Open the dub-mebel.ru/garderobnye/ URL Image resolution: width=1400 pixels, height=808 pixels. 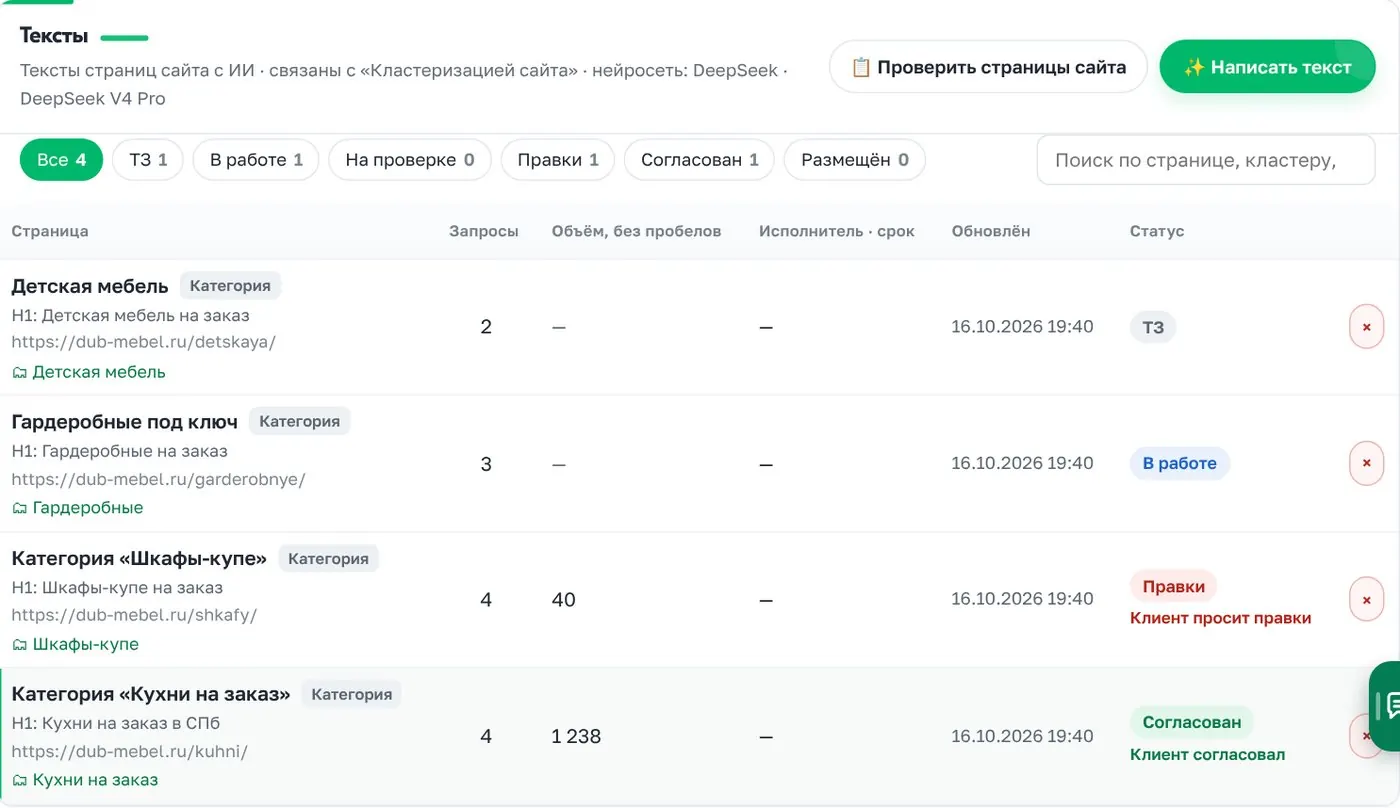pos(159,479)
